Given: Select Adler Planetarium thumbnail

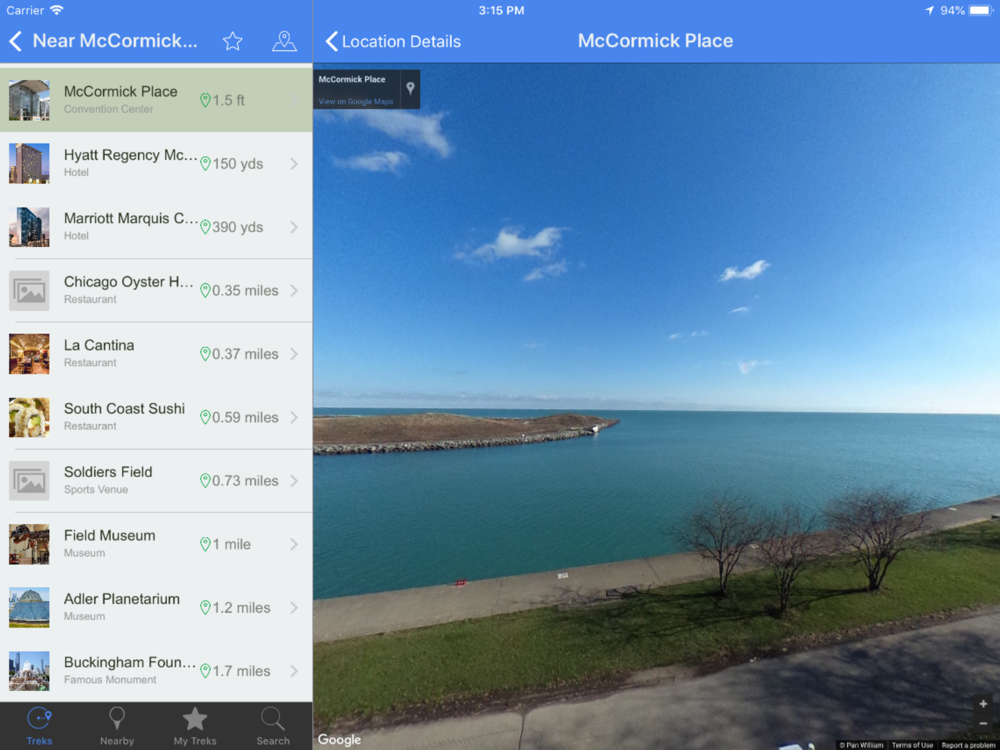Looking at the screenshot, I should tap(29, 608).
